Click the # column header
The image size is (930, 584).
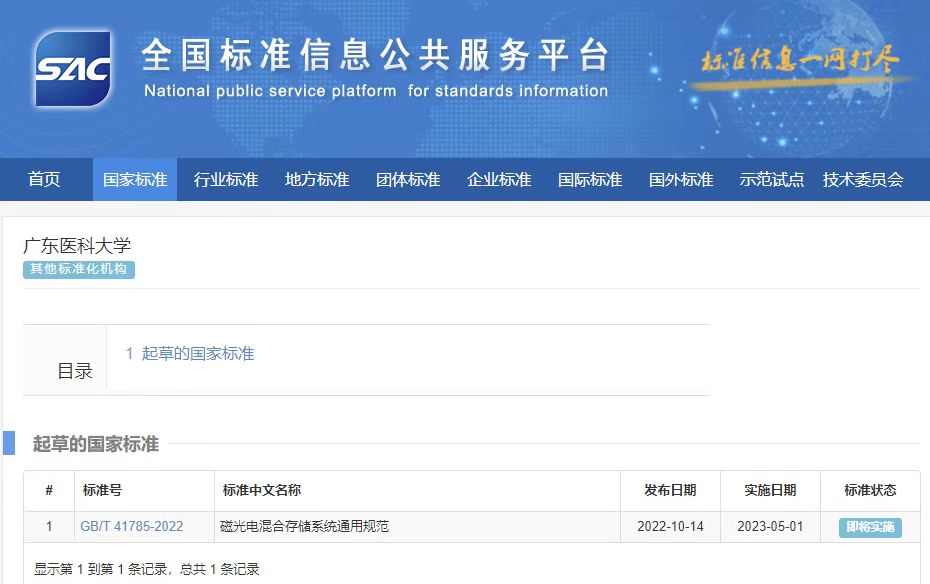[x=49, y=490]
